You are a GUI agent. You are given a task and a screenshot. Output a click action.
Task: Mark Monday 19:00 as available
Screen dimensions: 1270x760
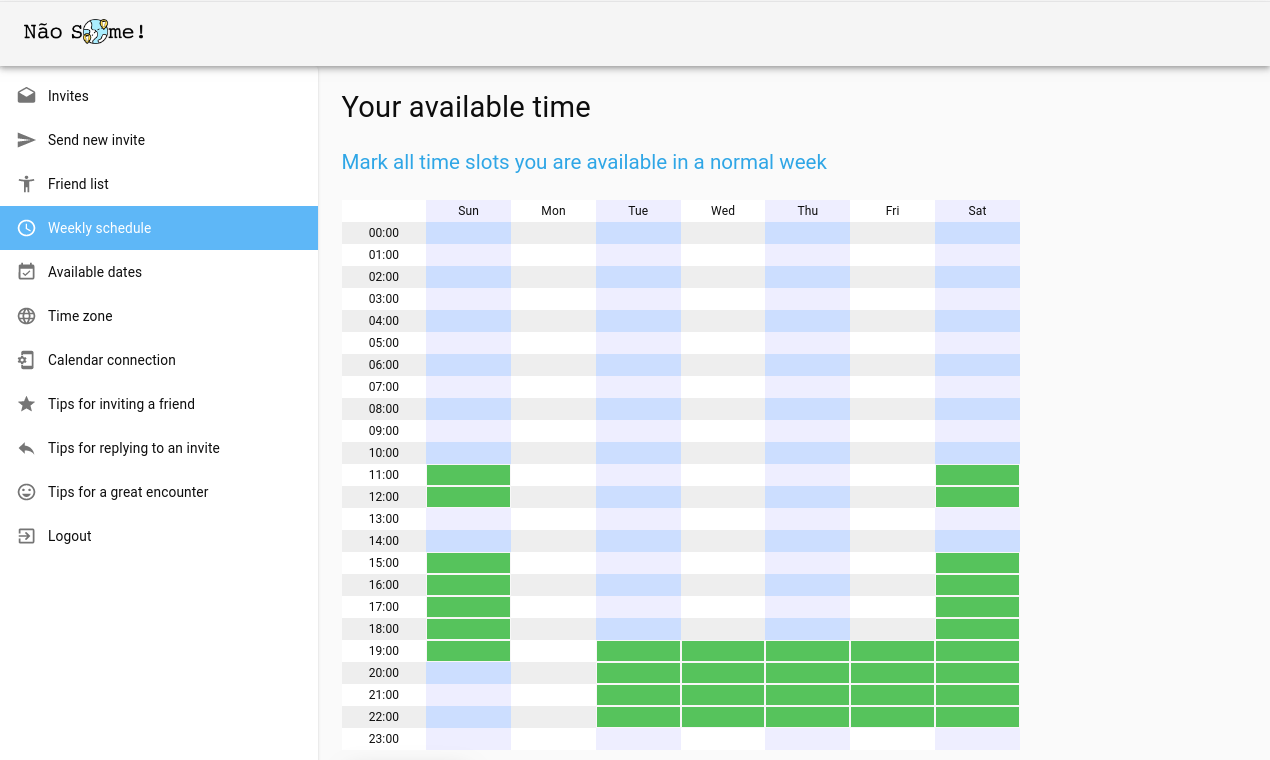click(553, 651)
